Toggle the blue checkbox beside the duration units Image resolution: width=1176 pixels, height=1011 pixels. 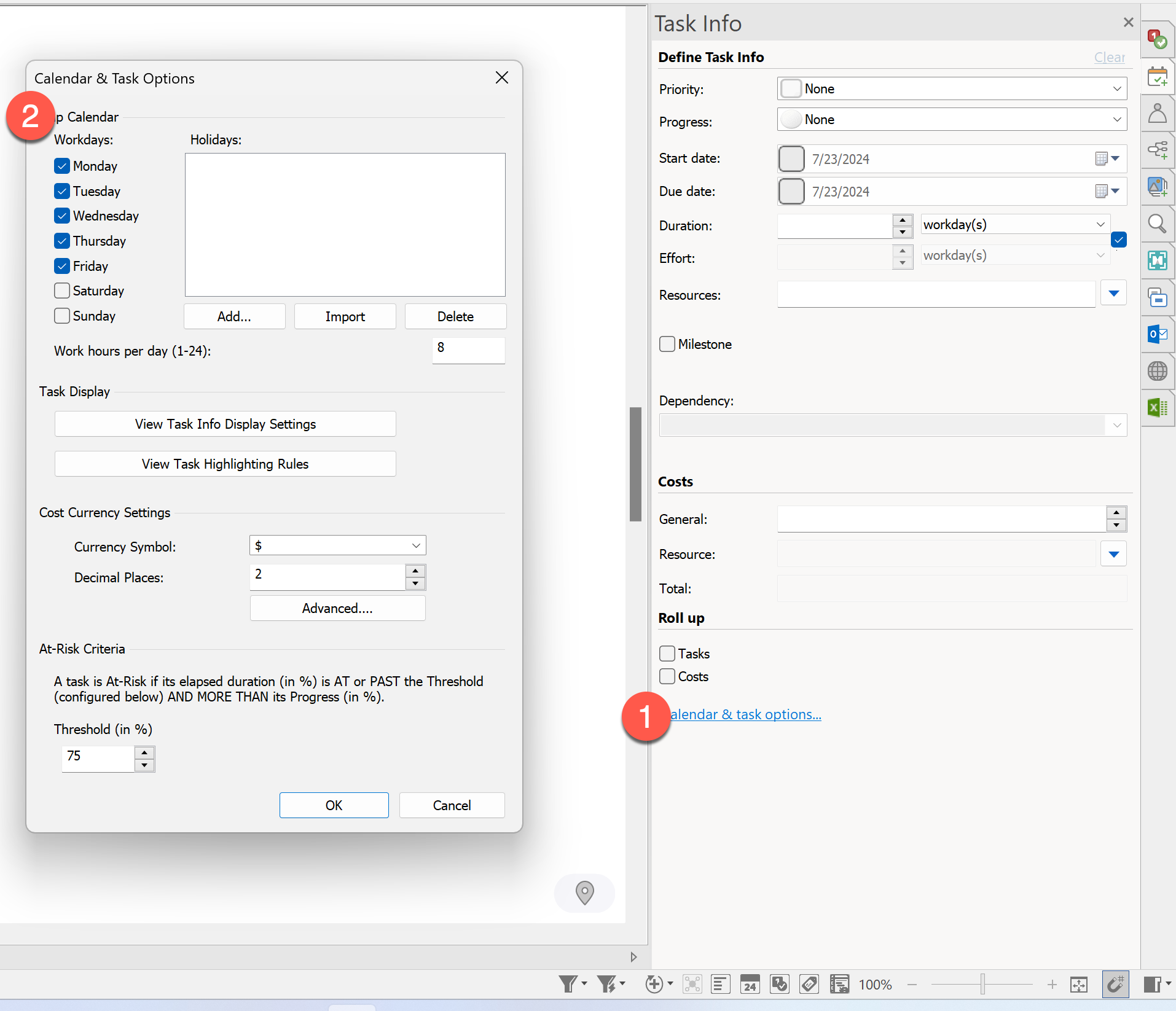point(1119,240)
